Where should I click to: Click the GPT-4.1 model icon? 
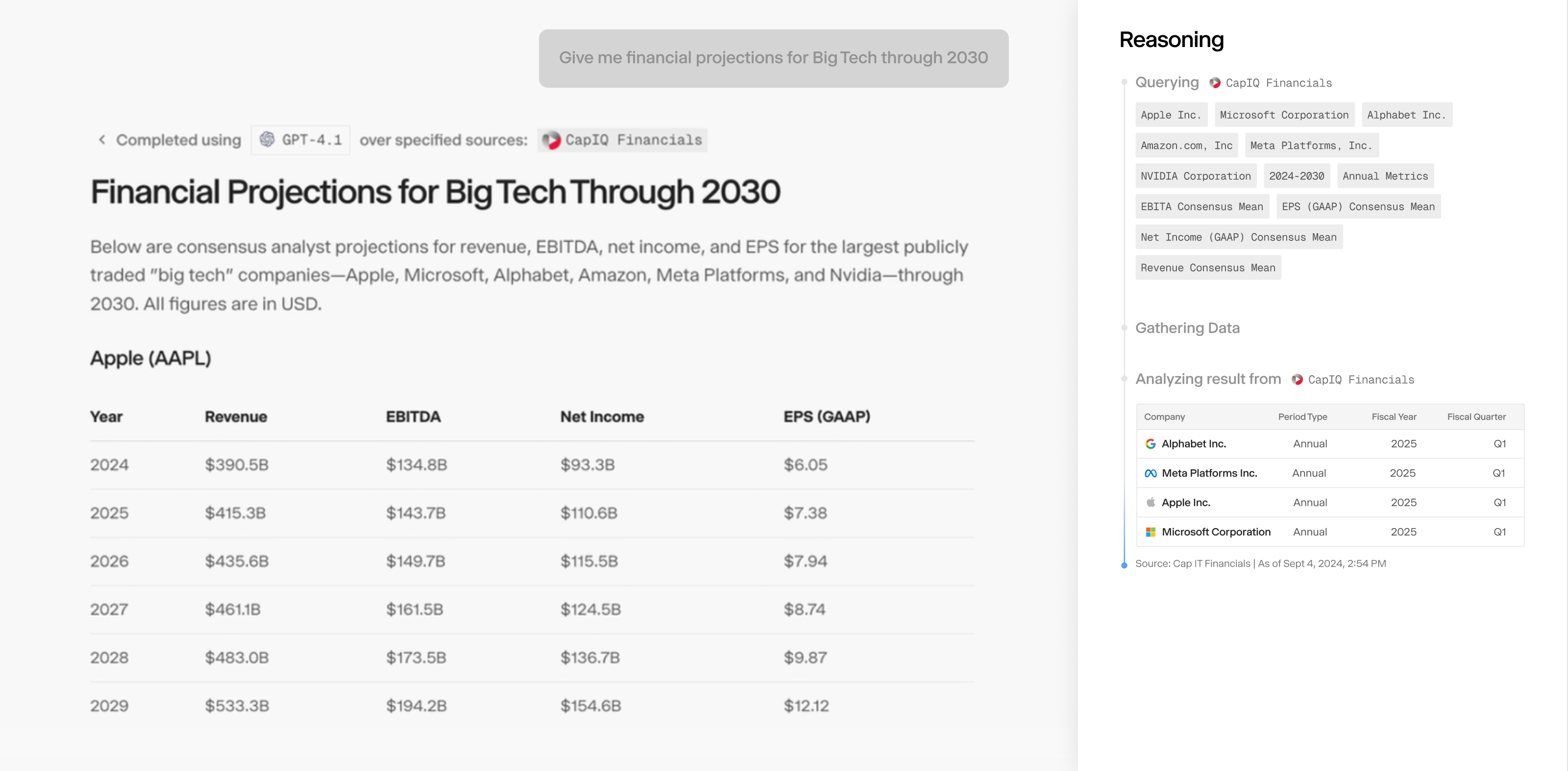266,140
